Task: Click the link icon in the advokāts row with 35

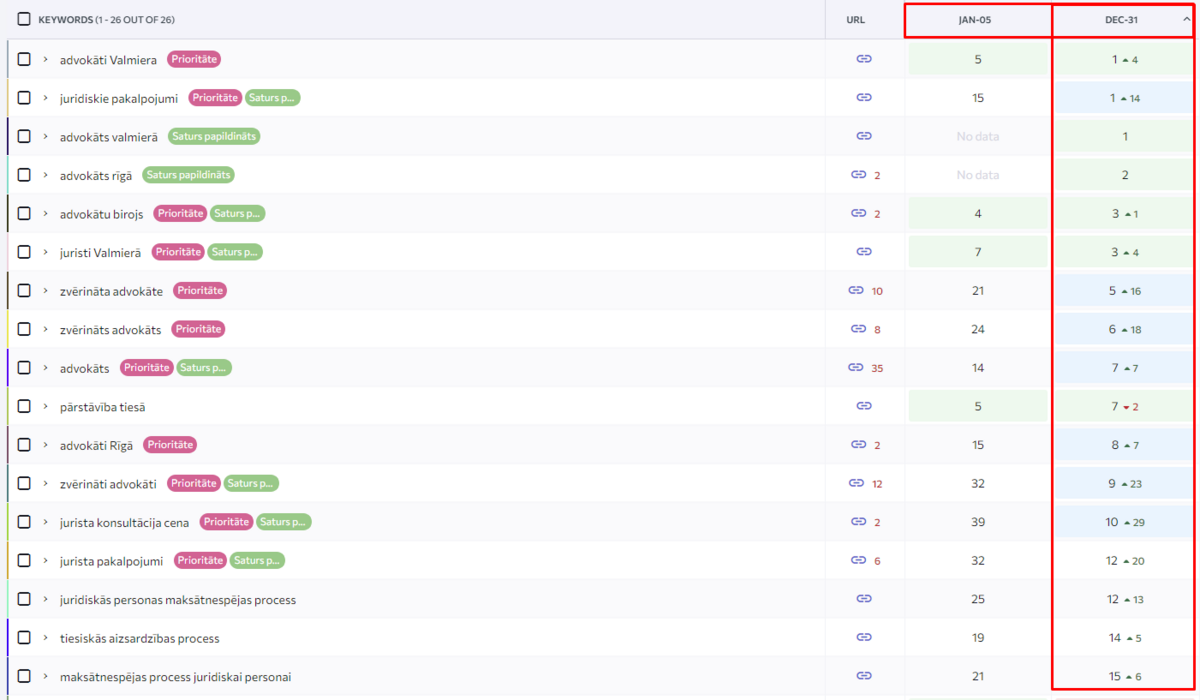Action: 856,368
